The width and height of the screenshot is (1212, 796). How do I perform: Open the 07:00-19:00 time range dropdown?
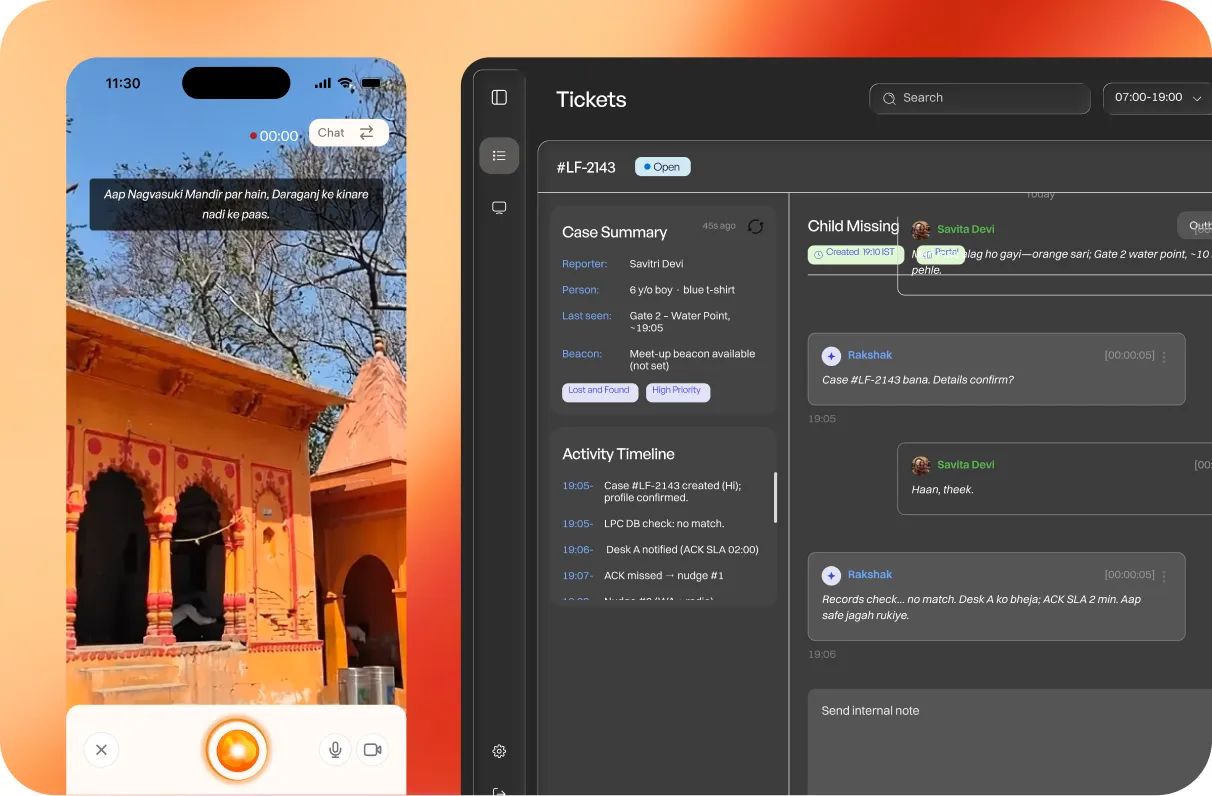(x=1158, y=98)
